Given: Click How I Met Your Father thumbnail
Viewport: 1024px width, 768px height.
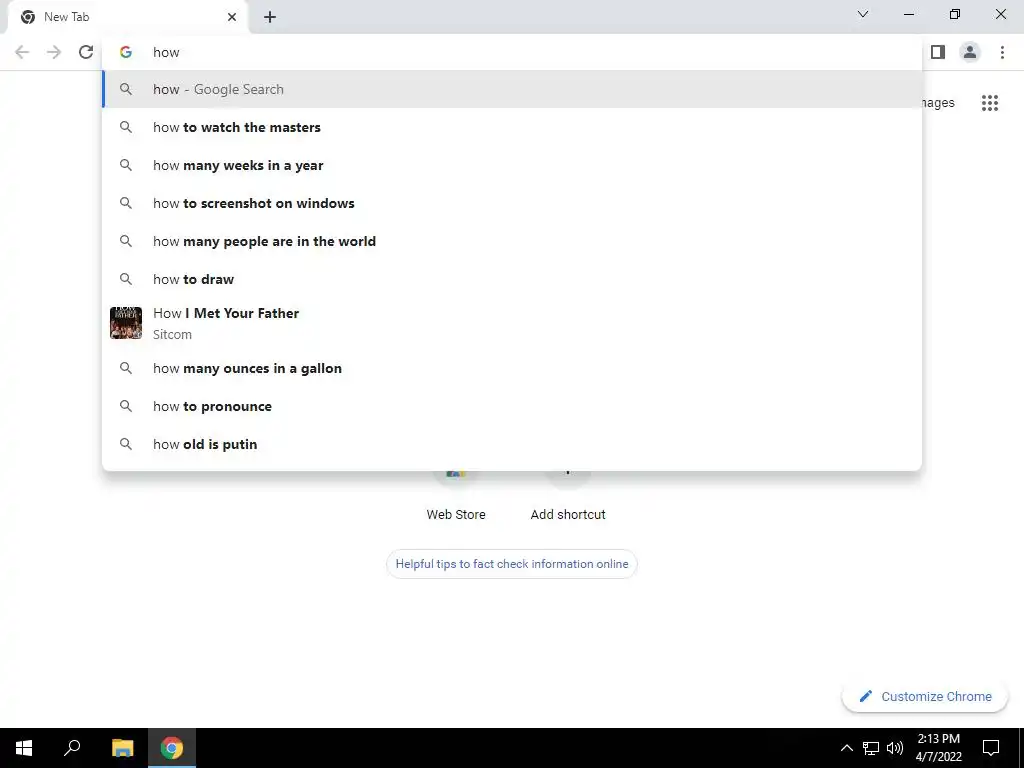Looking at the screenshot, I should (126, 323).
